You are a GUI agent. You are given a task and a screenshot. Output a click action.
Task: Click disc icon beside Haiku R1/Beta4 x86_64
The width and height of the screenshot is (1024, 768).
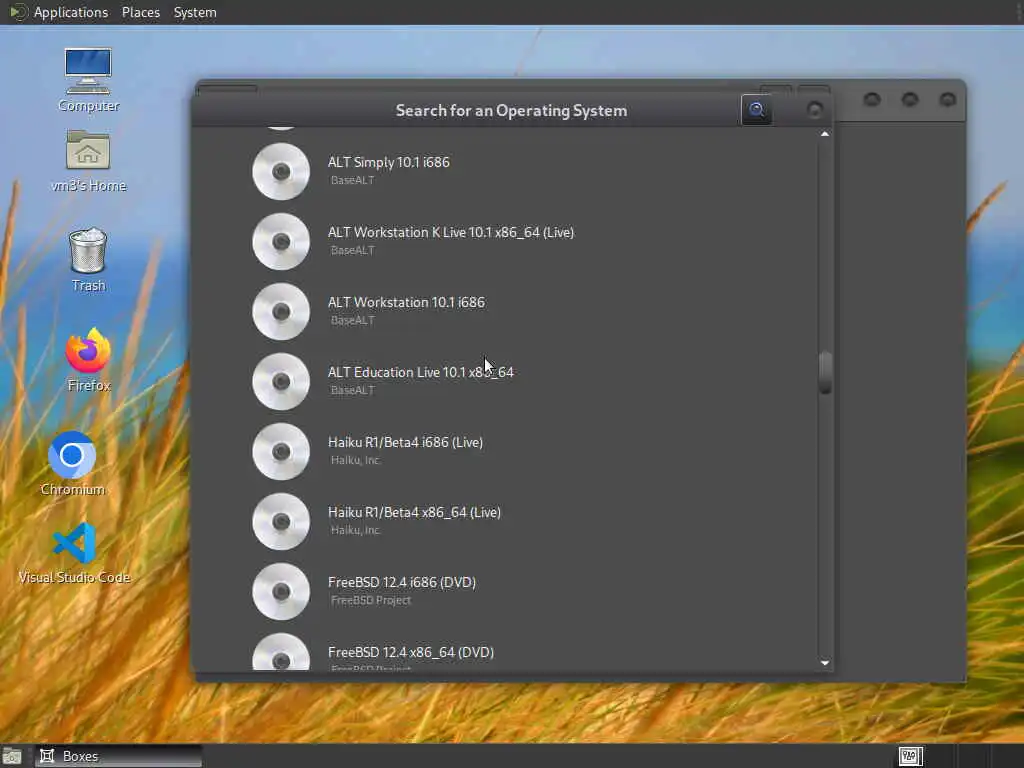(281, 521)
